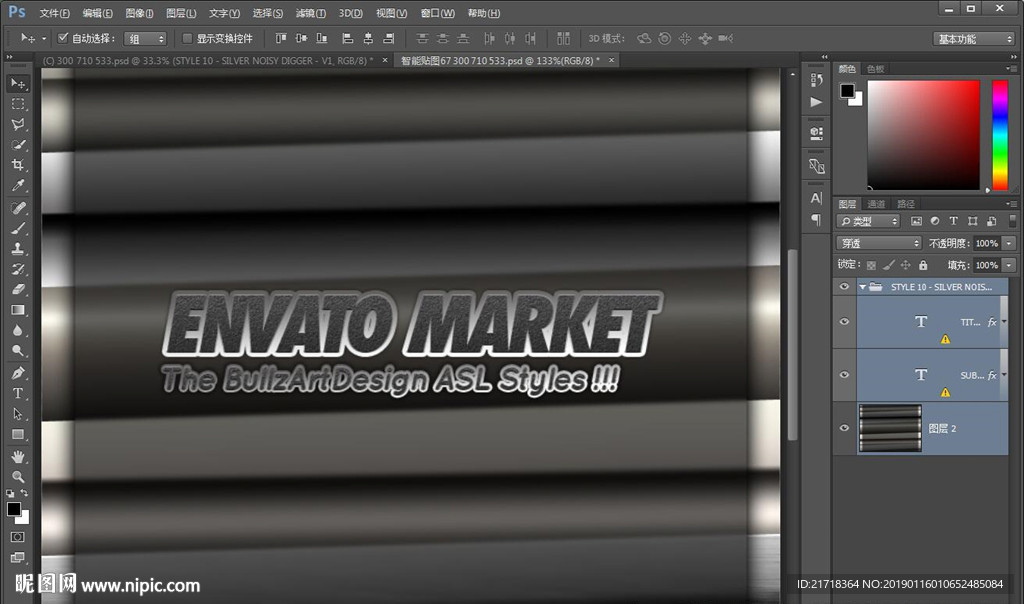Open the layer filter 类型 dropdown
This screenshot has height=604, width=1024.
click(x=868, y=221)
